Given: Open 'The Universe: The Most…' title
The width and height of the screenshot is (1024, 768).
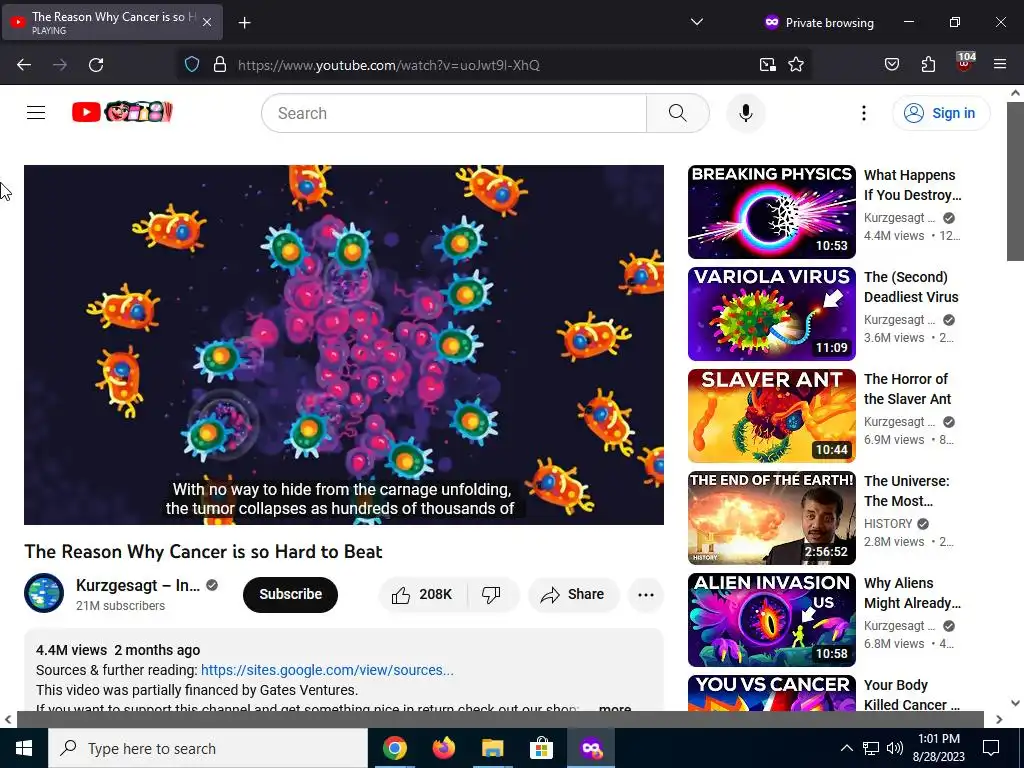Looking at the screenshot, I should [x=906, y=490].
